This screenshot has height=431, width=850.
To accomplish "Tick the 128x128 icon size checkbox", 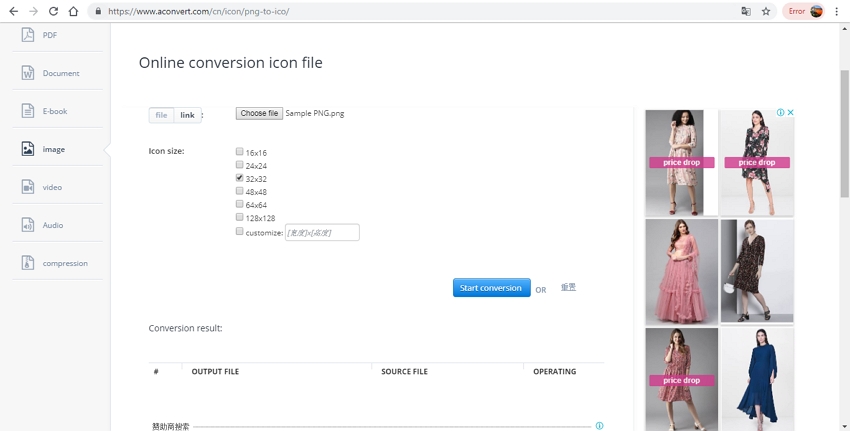I will pos(240,217).
